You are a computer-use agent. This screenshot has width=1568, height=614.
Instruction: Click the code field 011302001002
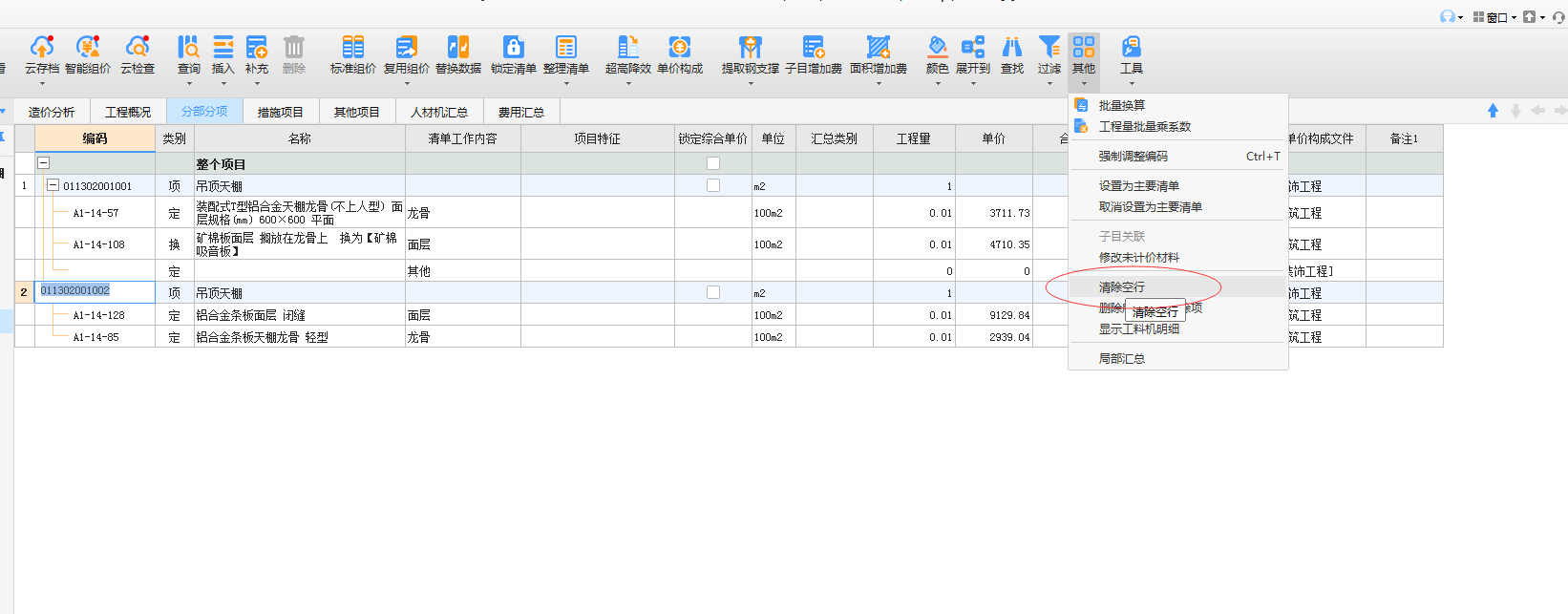click(x=95, y=291)
